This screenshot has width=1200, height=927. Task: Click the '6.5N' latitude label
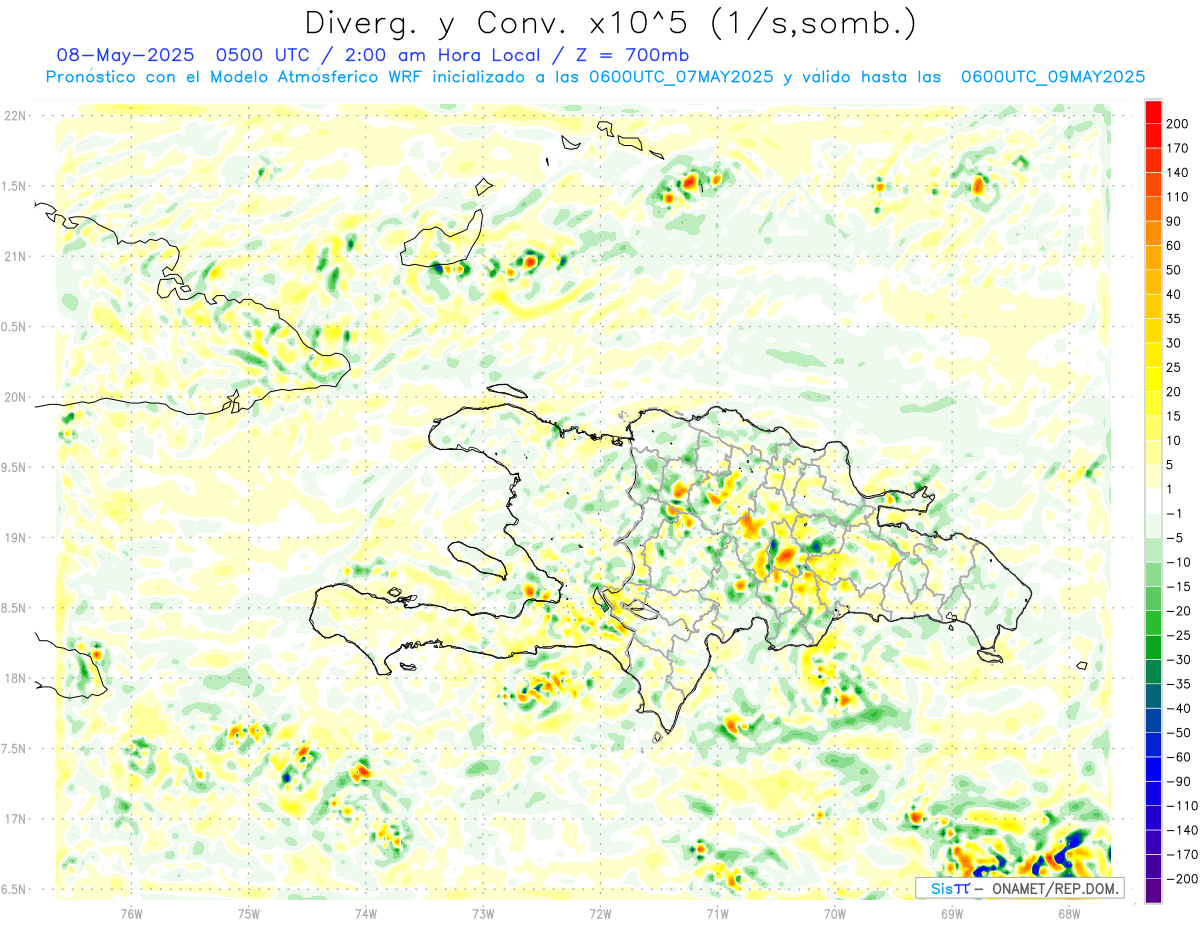14,889
